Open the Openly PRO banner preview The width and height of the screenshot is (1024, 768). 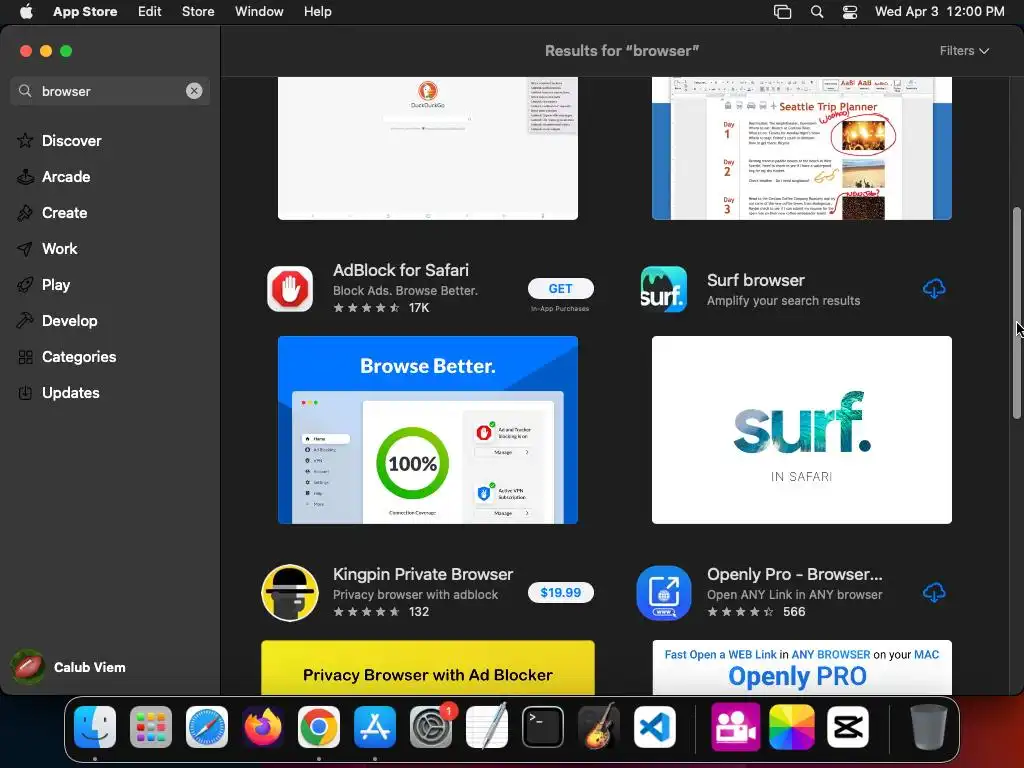pyautogui.click(x=801, y=667)
